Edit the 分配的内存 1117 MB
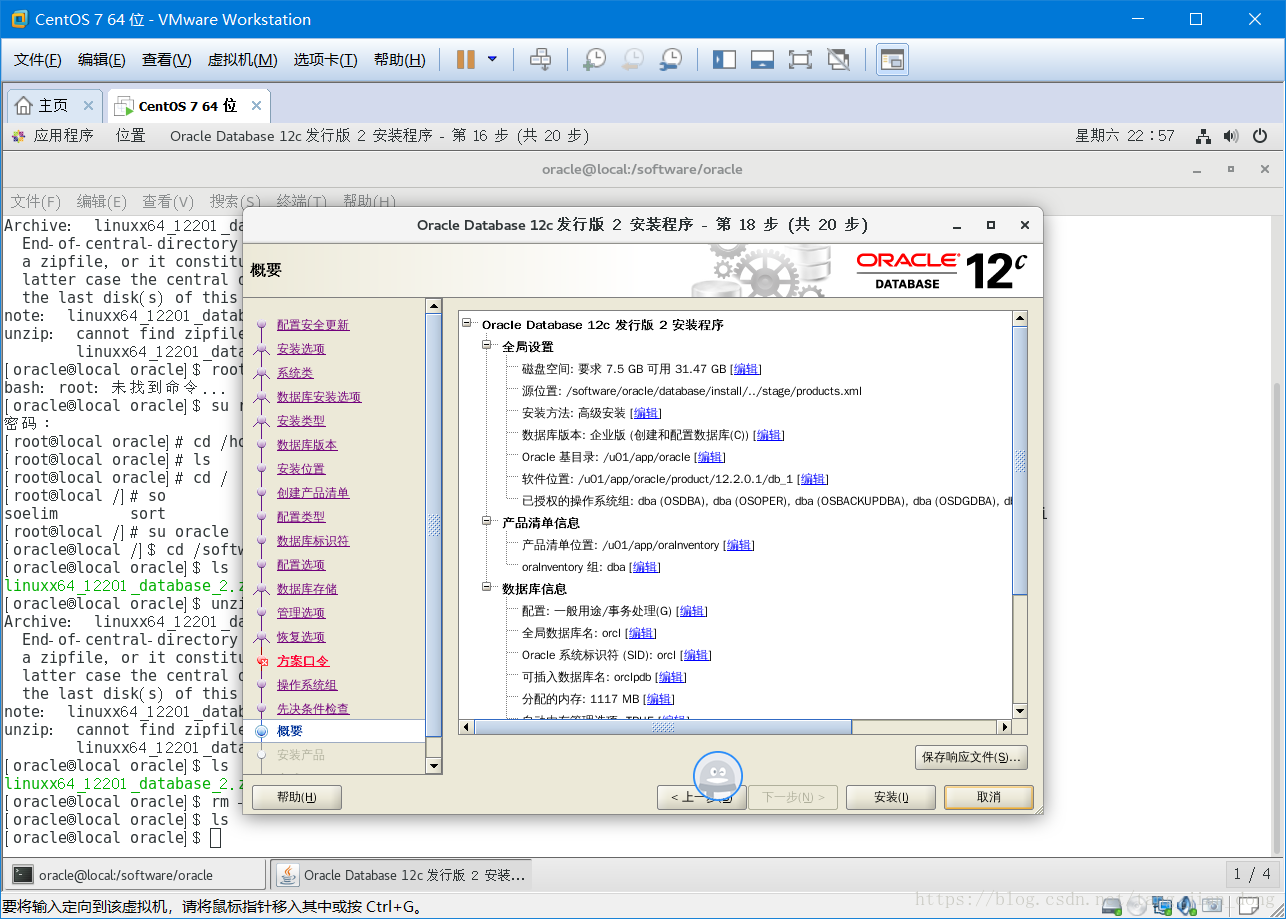This screenshot has width=1286, height=919. pyautogui.click(x=659, y=699)
